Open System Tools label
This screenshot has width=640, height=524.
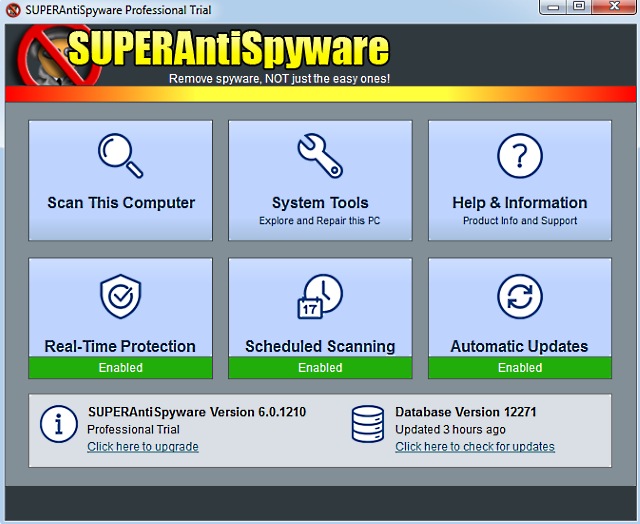pos(320,203)
